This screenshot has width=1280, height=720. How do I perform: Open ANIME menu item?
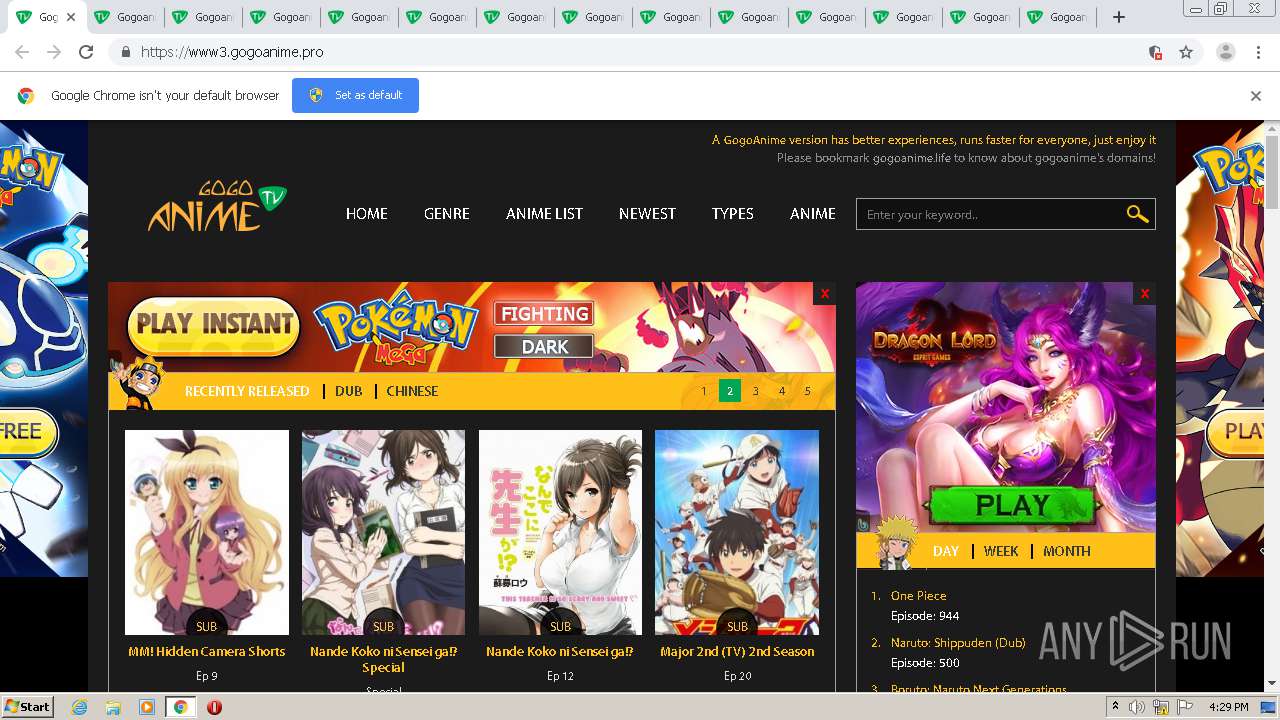[812, 214]
